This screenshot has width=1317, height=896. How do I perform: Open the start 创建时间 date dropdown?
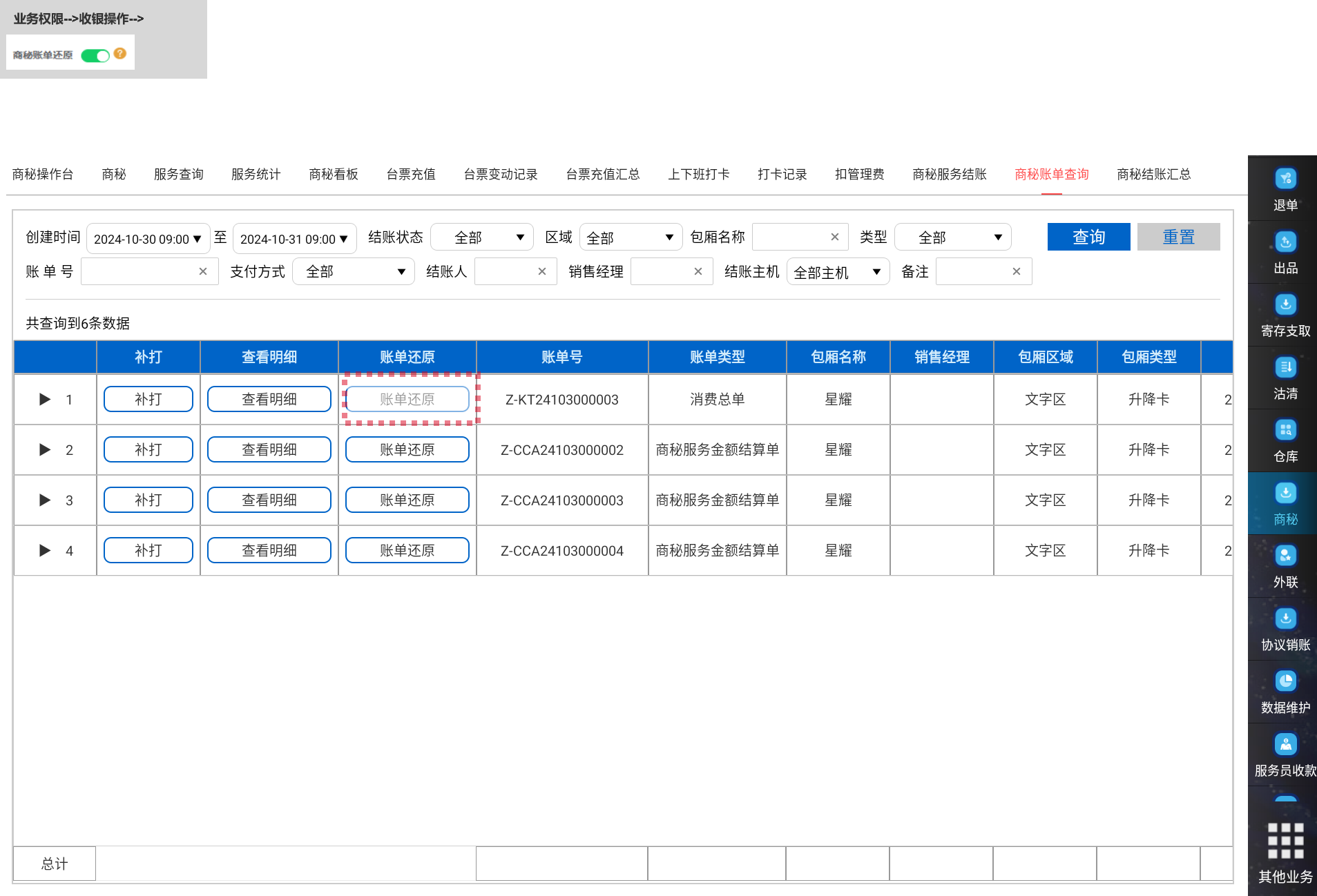pyautogui.click(x=148, y=239)
